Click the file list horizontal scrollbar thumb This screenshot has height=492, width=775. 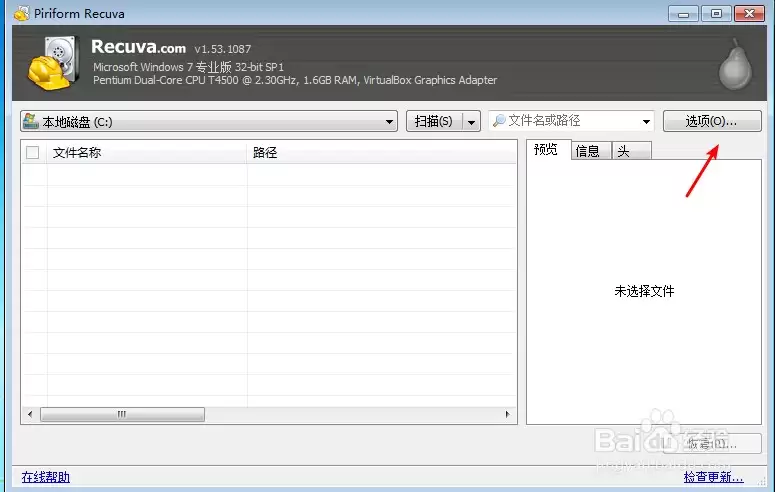point(122,414)
